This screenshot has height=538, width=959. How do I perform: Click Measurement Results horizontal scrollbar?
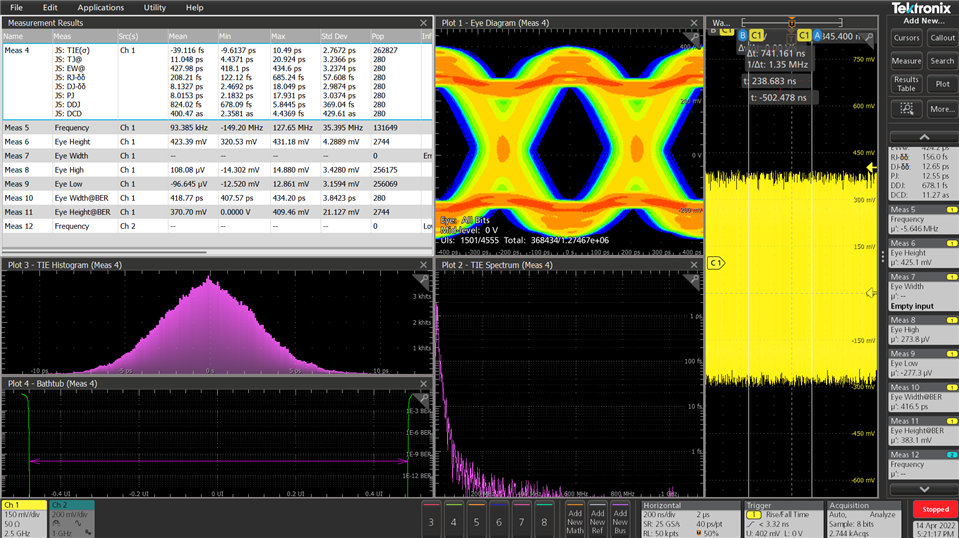click(x=104, y=252)
